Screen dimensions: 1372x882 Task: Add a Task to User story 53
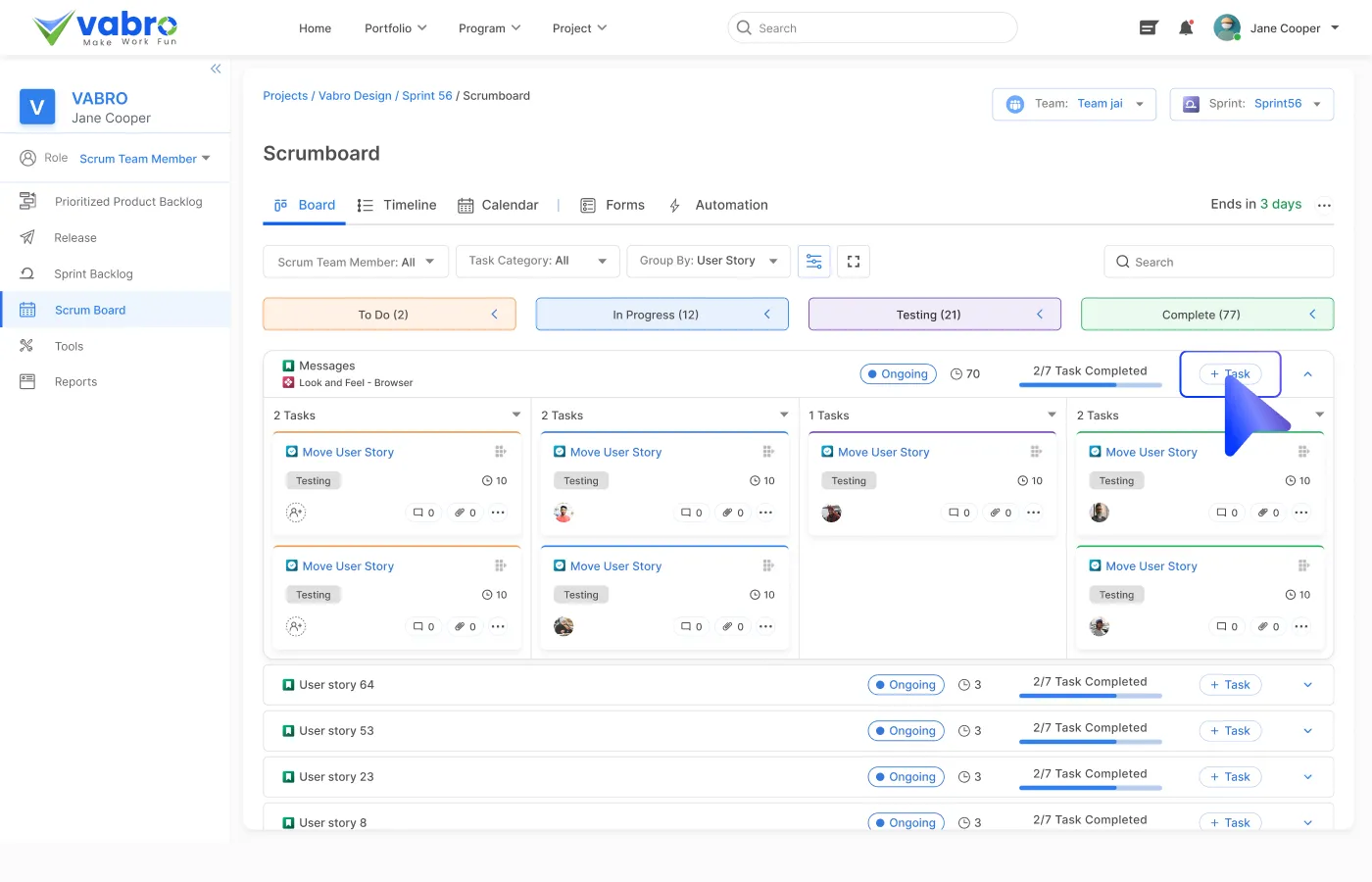coord(1230,731)
